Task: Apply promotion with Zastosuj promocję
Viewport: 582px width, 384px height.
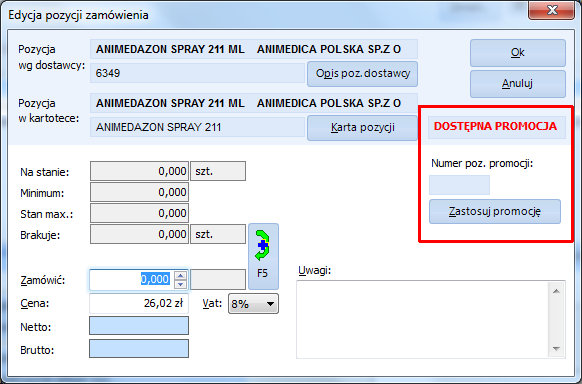Action: (x=495, y=211)
